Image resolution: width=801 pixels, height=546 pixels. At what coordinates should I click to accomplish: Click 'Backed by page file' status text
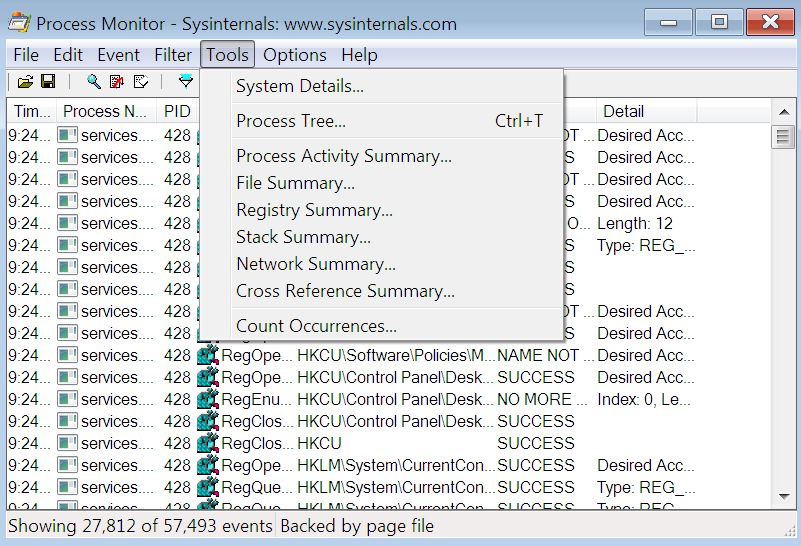pyautogui.click(x=357, y=526)
